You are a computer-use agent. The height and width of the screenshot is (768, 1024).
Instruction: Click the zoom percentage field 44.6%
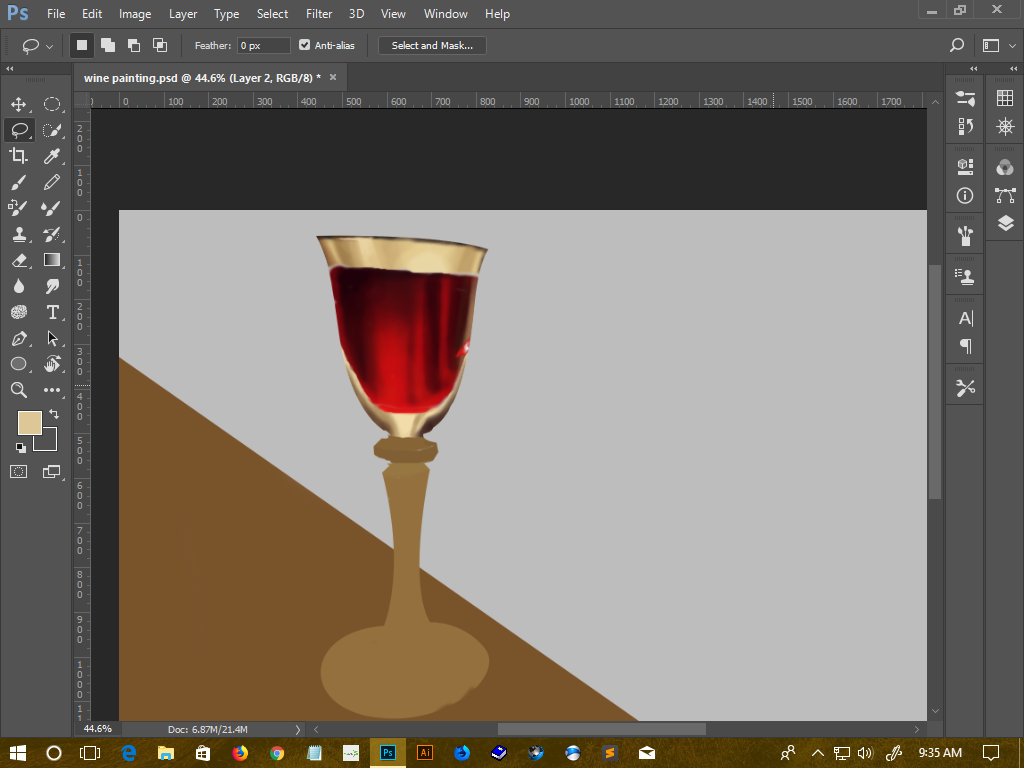click(98, 729)
